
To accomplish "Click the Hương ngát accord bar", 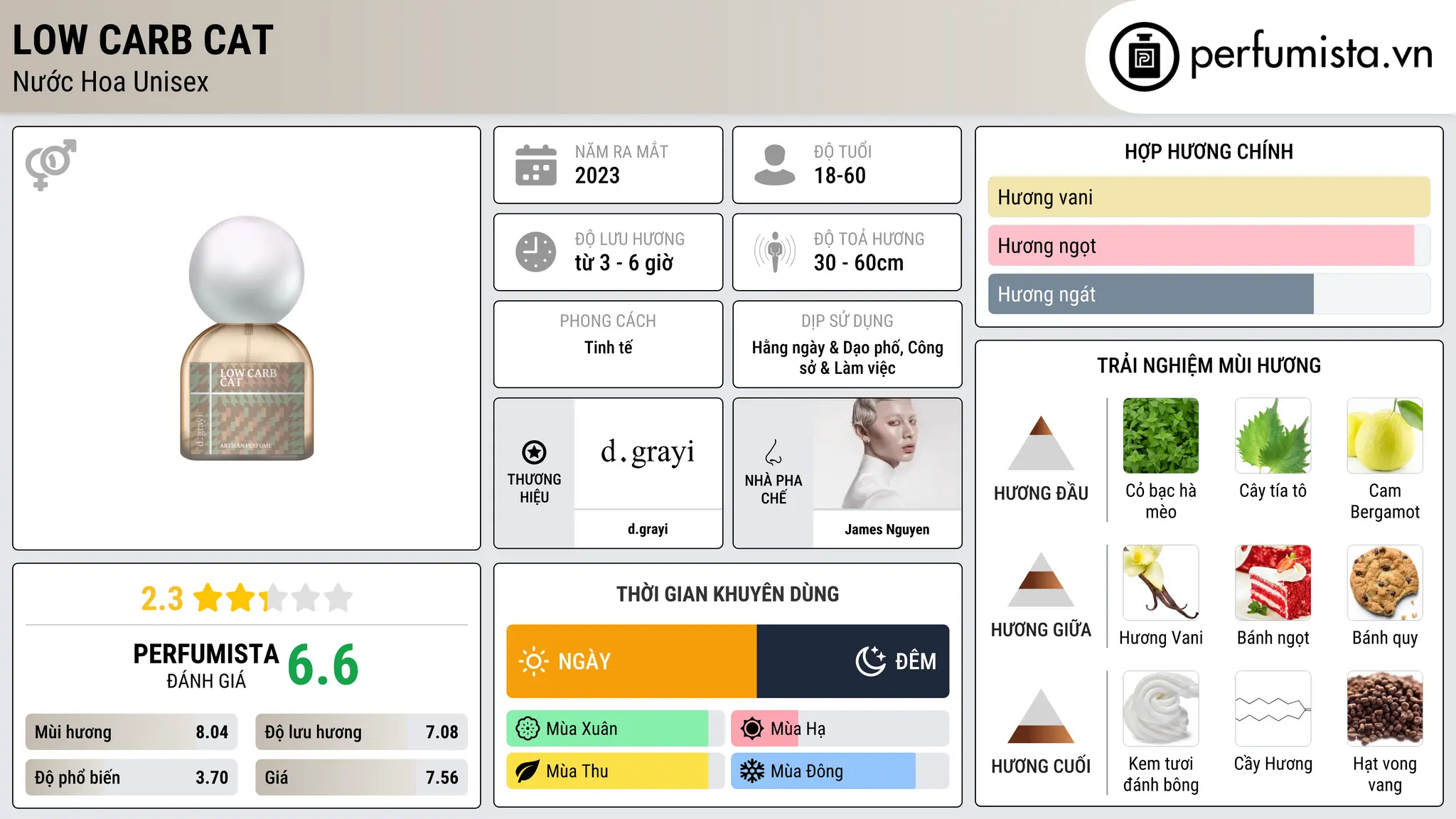I will [x=1209, y=294].
